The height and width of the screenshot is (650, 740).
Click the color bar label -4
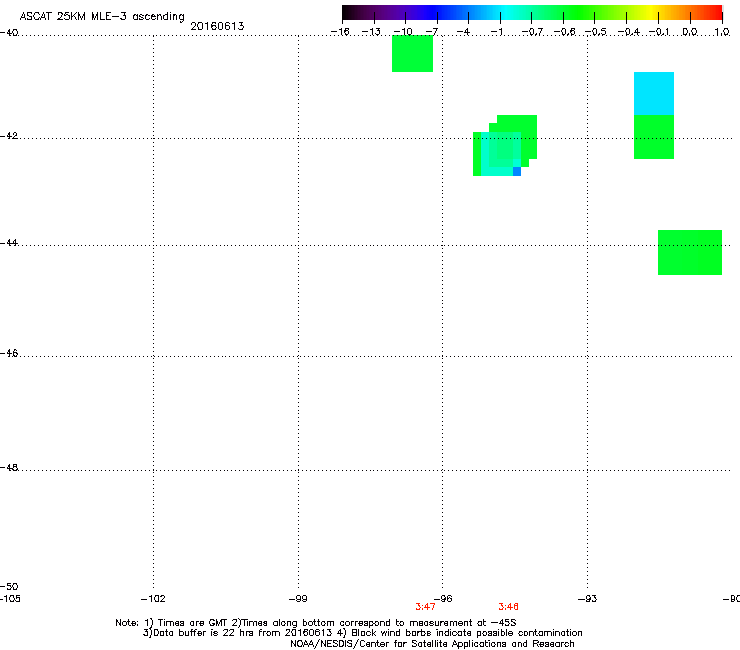click(463, 32)
